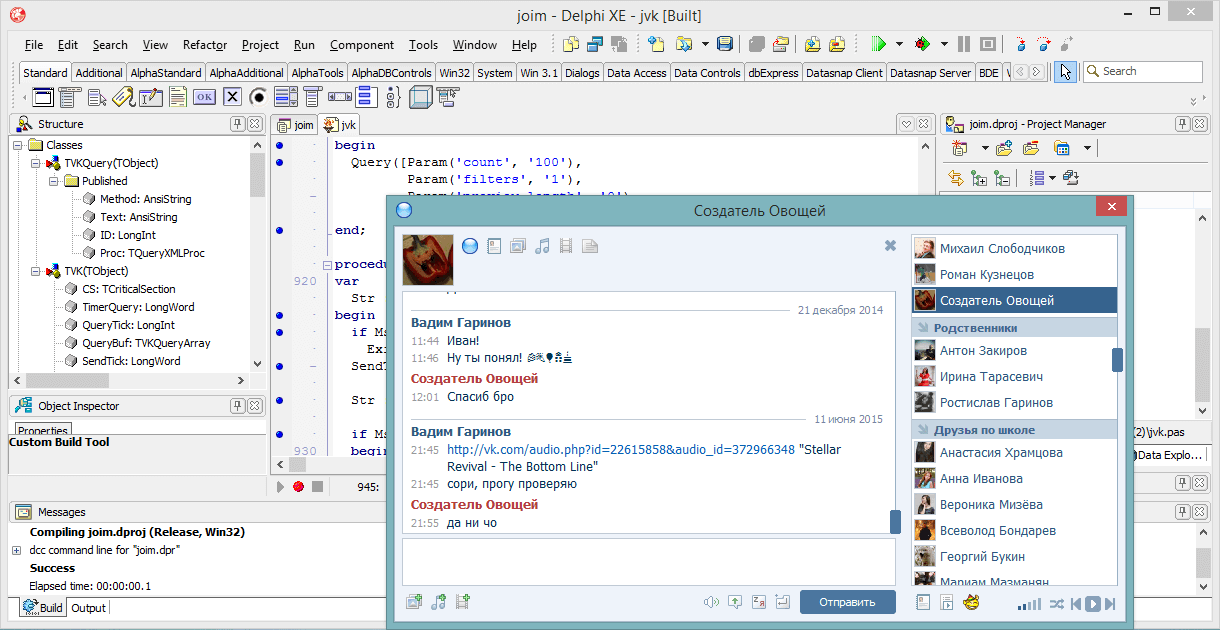Click the chat history scrollbar thumb
The height and width of the screenshot is (630, 1220).
[895, 521]
